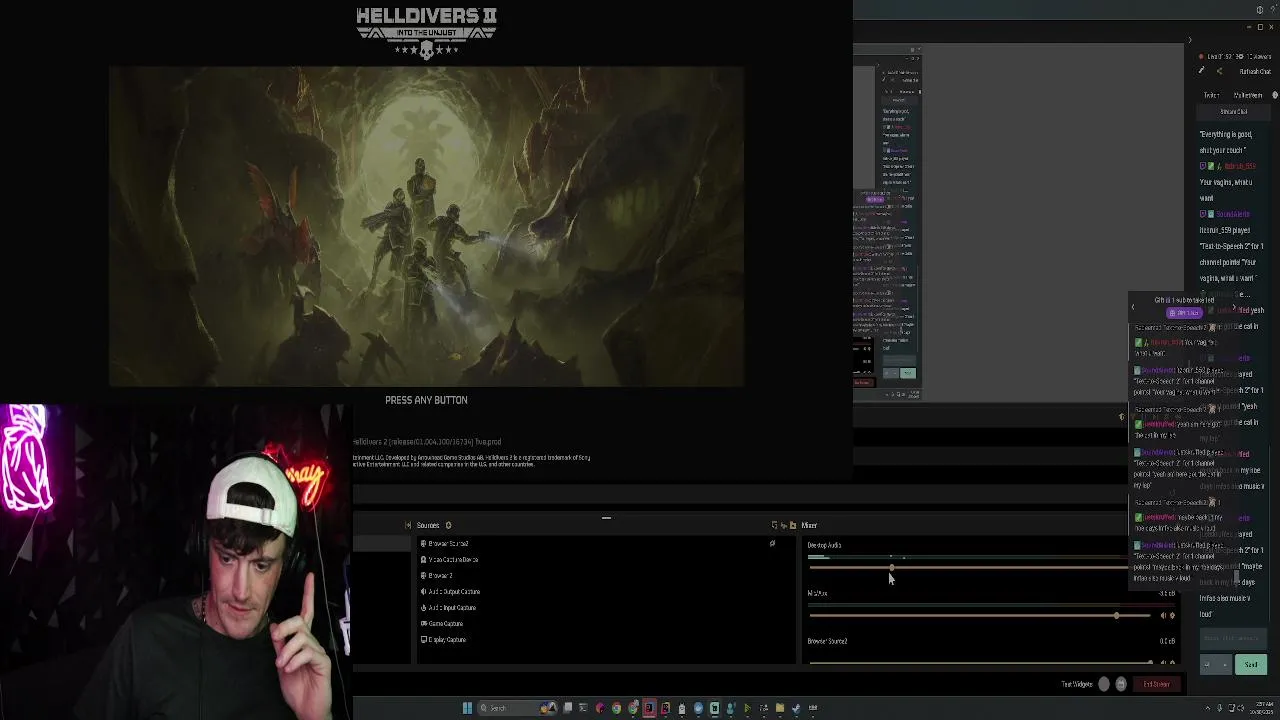Open the Sources panel settings gear

[x=448, y=525]
